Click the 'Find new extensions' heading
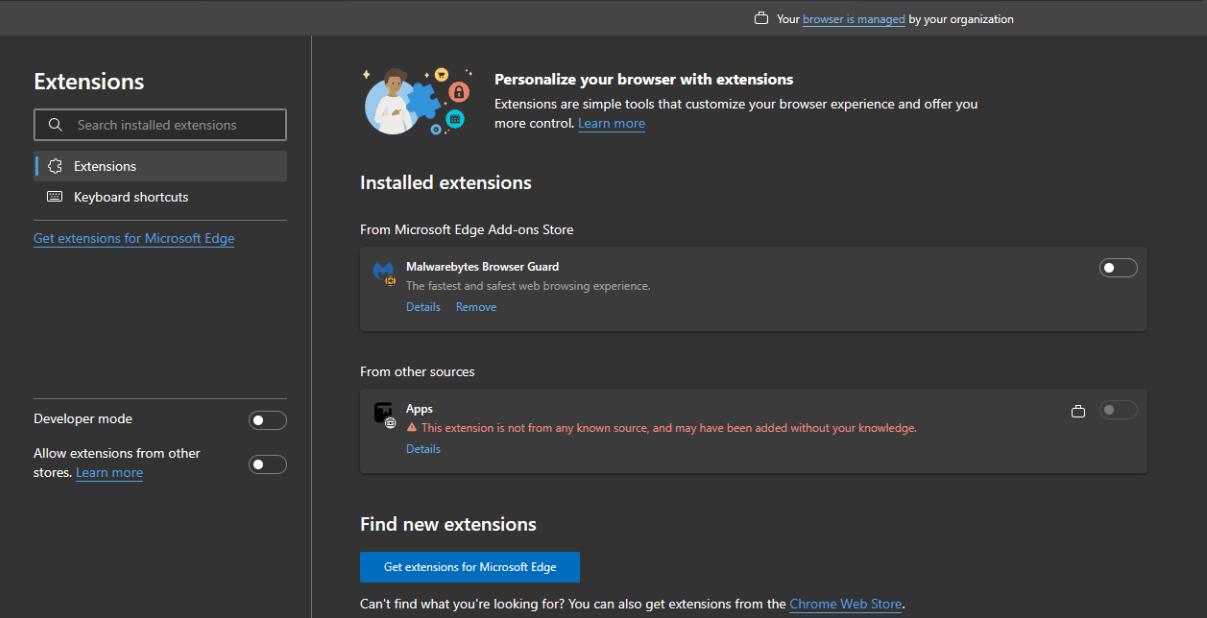Screen dimensions: 1207x618 point(448,524)
